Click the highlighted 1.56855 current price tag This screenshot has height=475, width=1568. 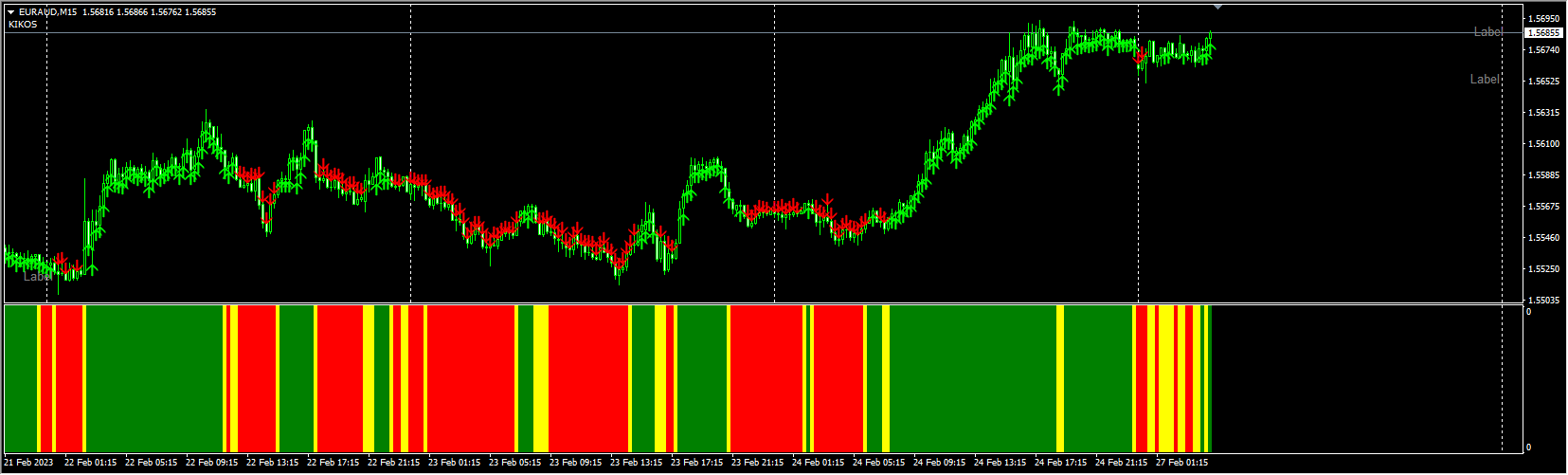point(1543,32)
